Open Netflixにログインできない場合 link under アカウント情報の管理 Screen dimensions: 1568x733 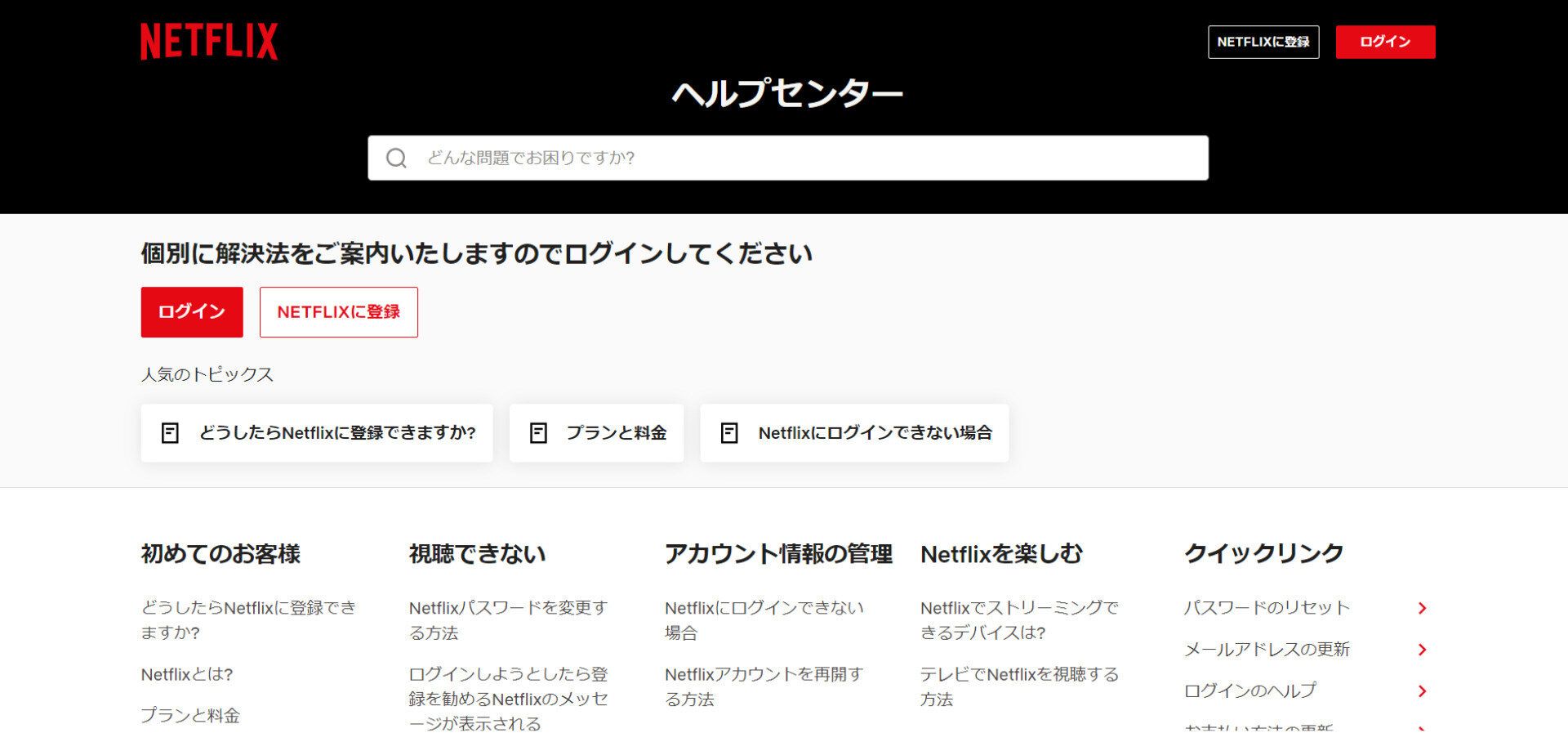[x=764, y=620]
